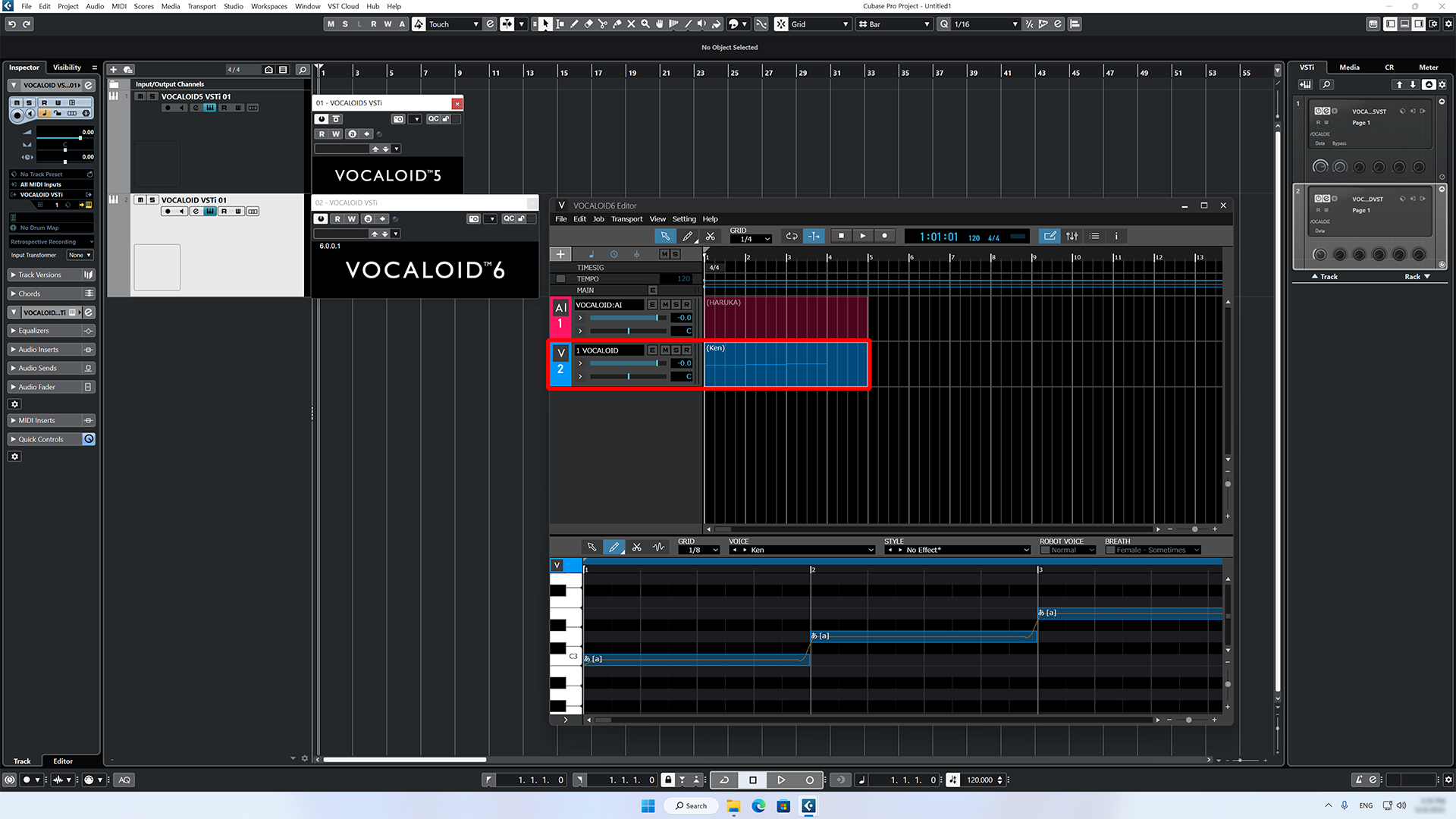Mute the VOCALOID:AI track
Viewport: 1456px width, 819px height.
tap(666, 305)
